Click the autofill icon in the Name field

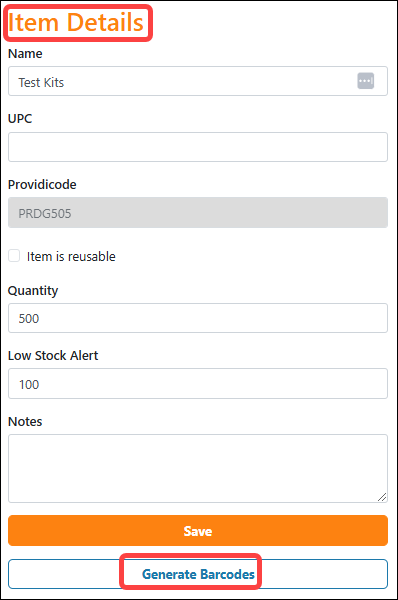point(365,81)
